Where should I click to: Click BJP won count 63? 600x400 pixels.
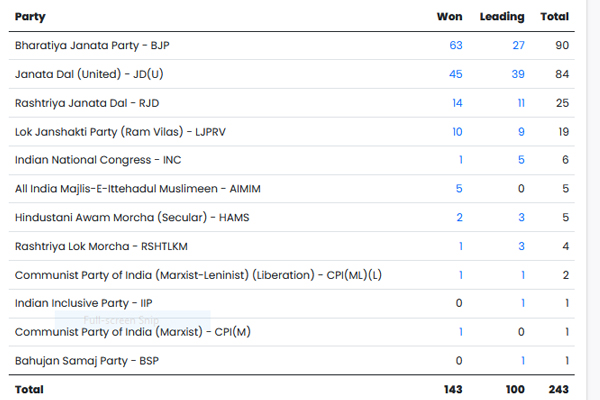click(456, 46)
